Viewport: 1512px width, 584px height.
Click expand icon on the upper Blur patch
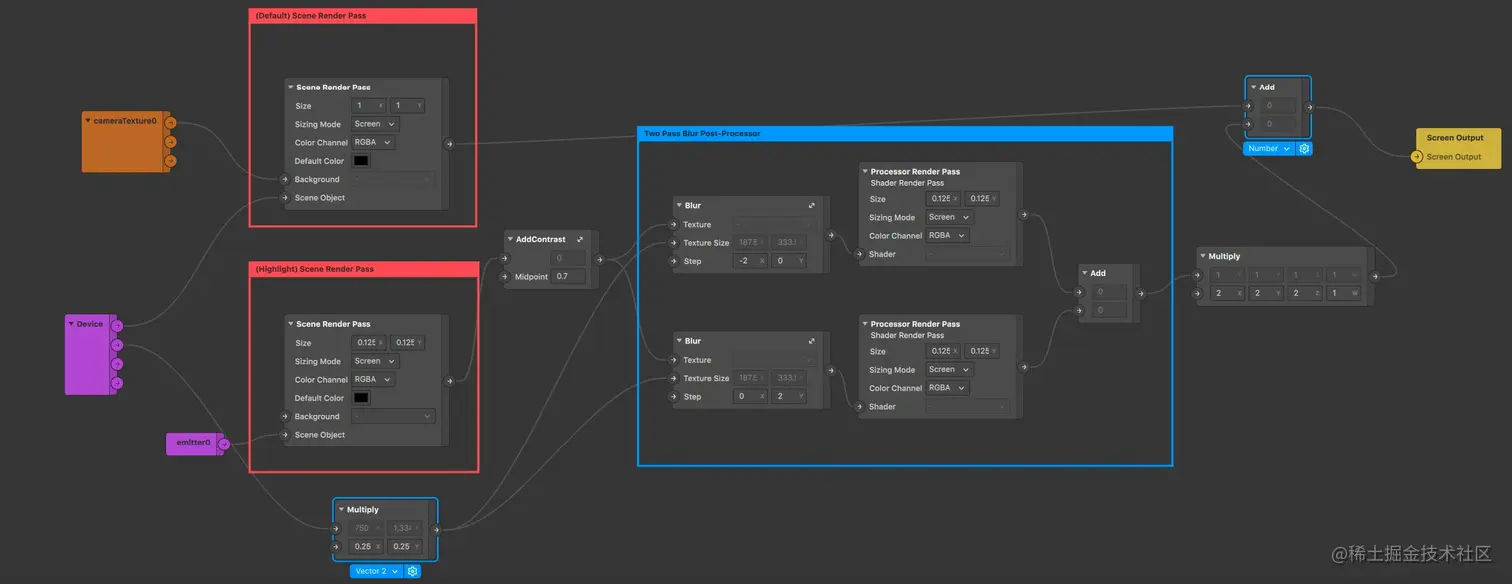coord(812,205)
